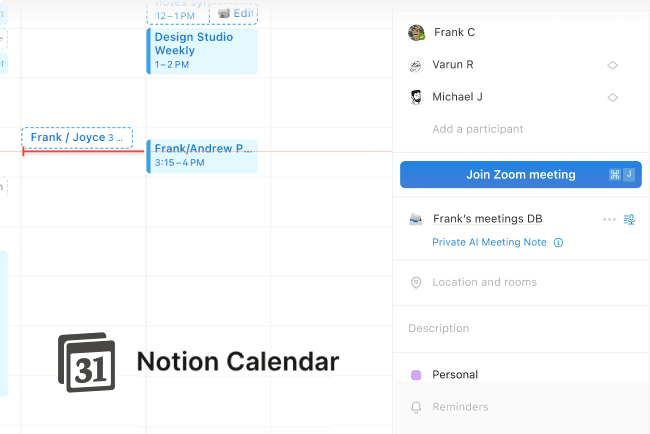This screenshot has width=650, height=434.
Task: Click the location pin icon
Action: [416, 283]
